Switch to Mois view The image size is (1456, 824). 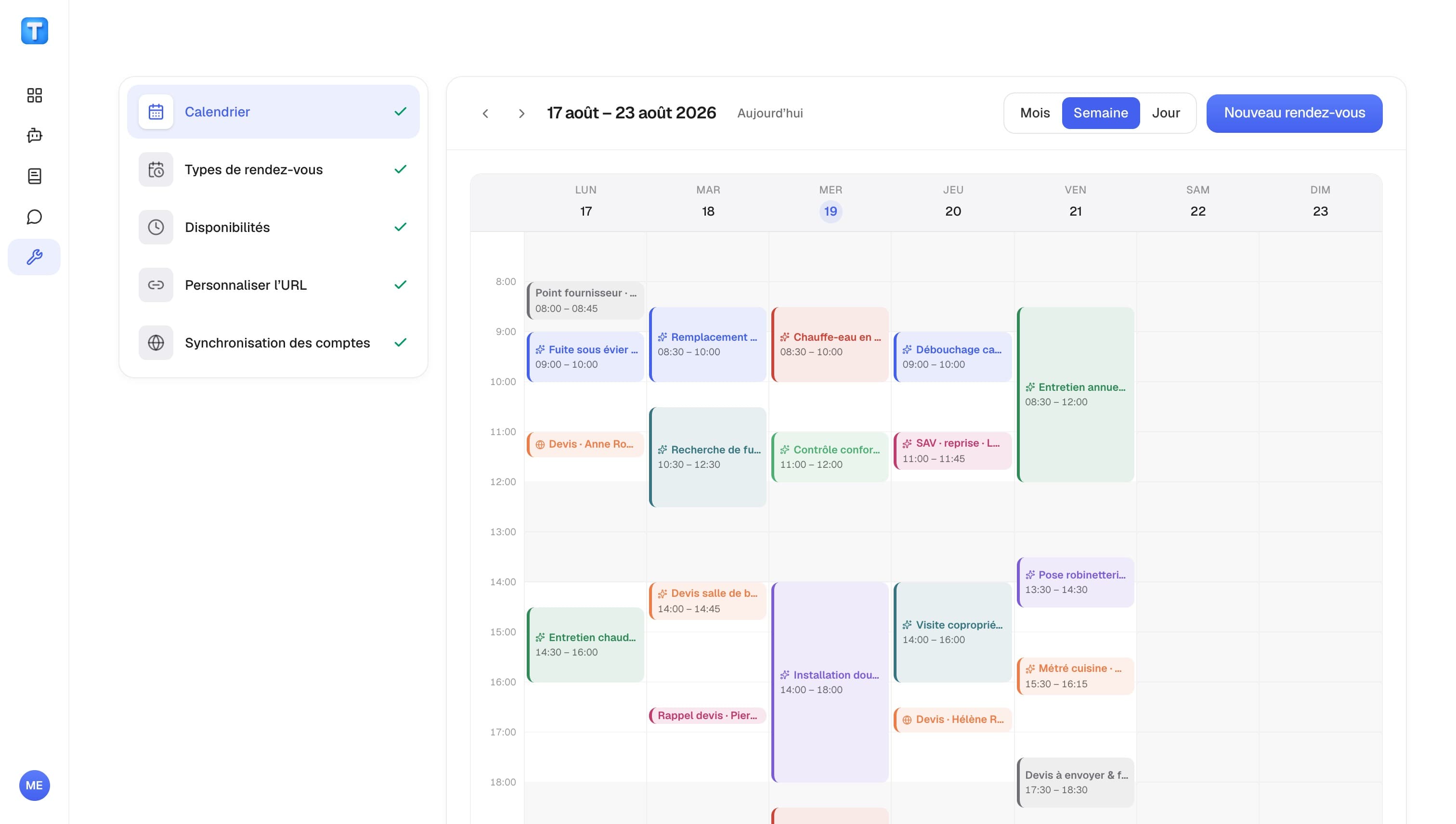1034,113
